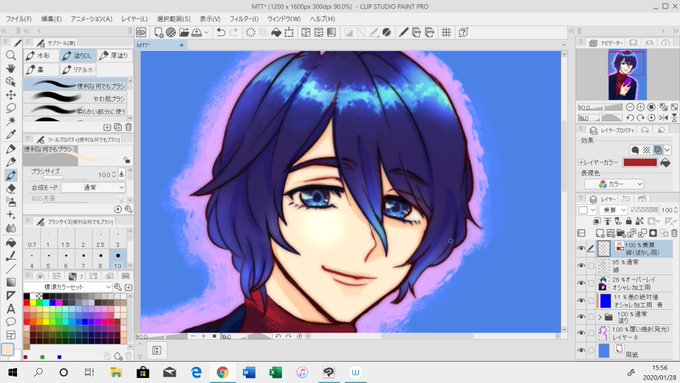680x383 pixels.
Task: Open the 表現色 カラー dropdown
Action: tap(614, 184)
